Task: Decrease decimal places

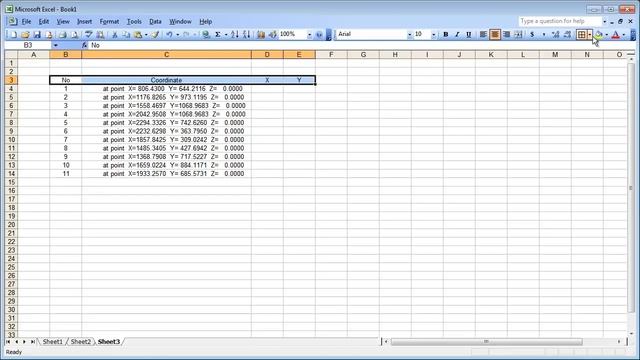Action: coord(567,35)
